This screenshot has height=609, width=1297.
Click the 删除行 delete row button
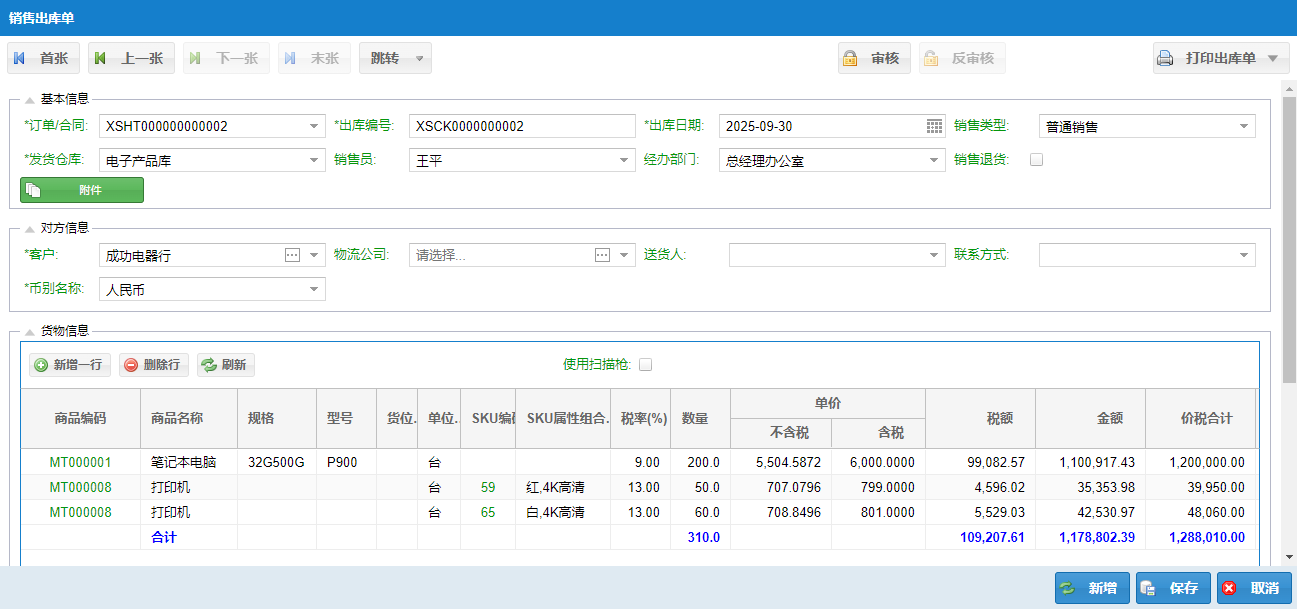[153, 365]
